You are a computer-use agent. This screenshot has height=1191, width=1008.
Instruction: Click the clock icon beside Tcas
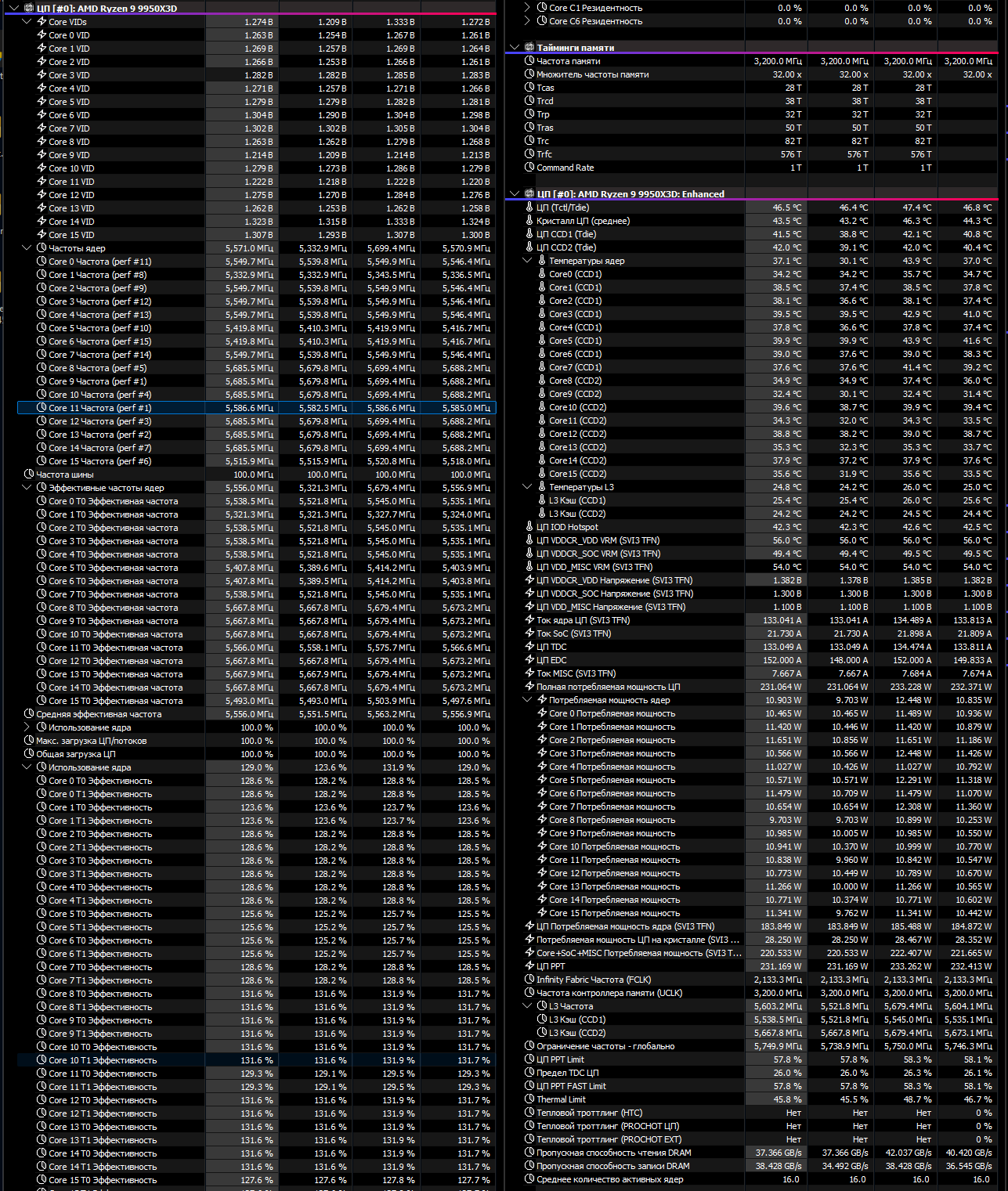click(x=529, y=88)
